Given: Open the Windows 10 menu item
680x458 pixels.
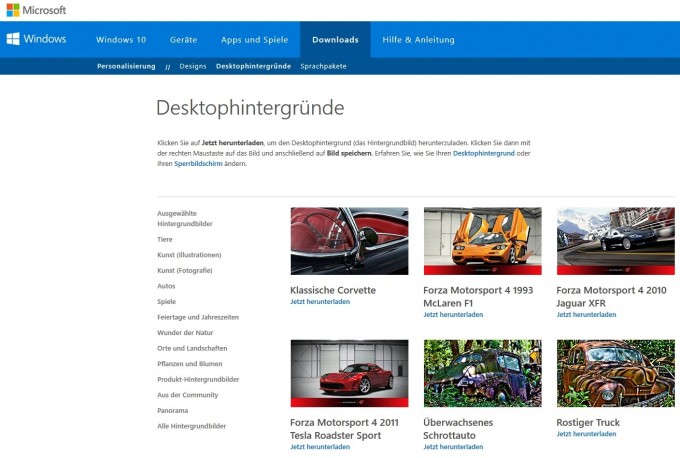Looking at the screenshot, I should 121,40.
